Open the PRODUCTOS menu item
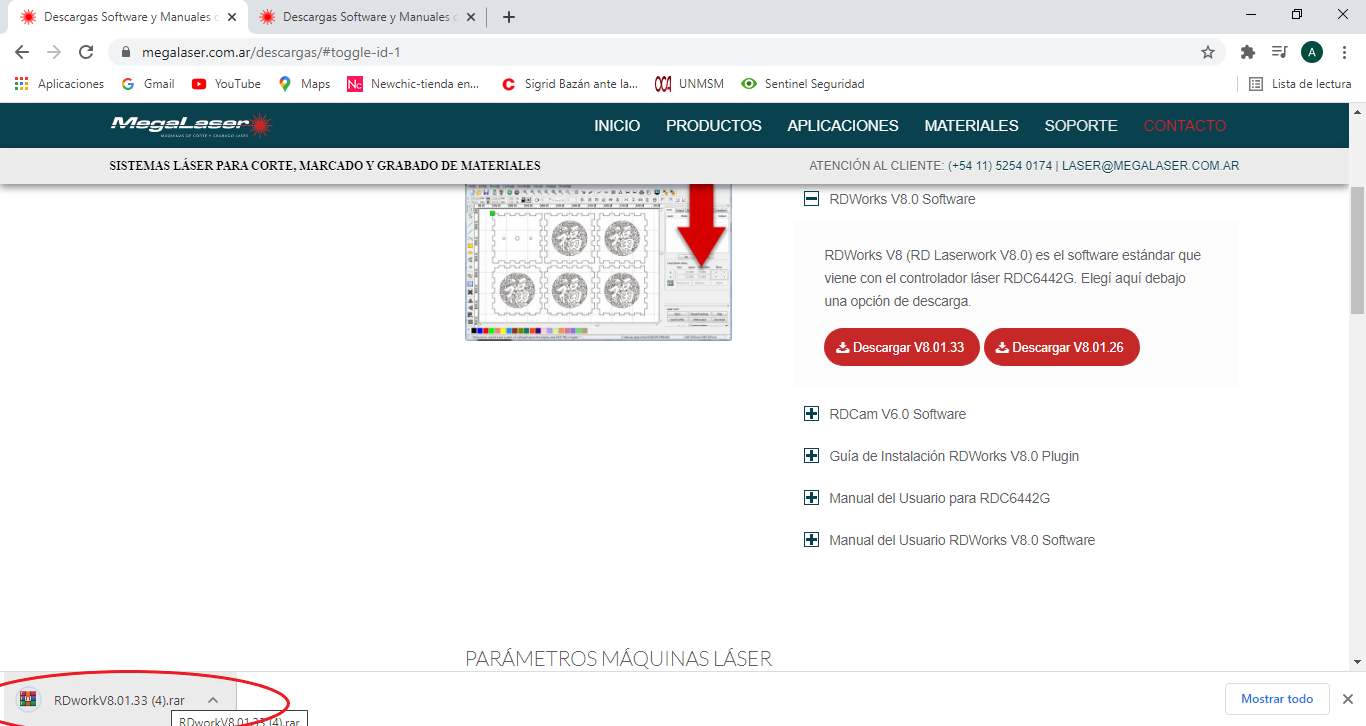 [x=714, y=126]
